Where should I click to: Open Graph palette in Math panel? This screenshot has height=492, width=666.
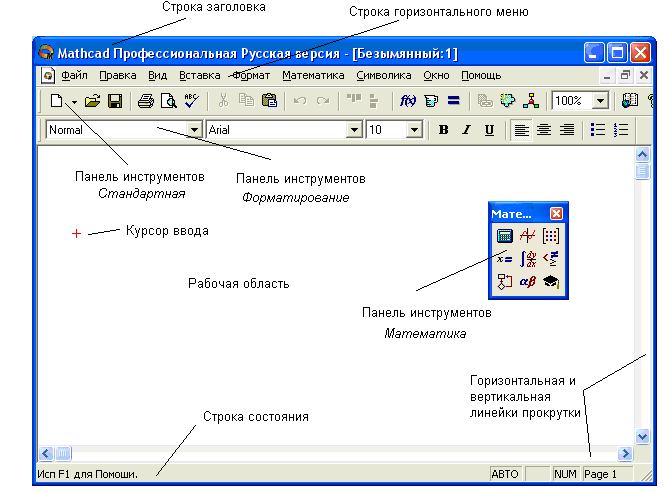click(528, 236)
